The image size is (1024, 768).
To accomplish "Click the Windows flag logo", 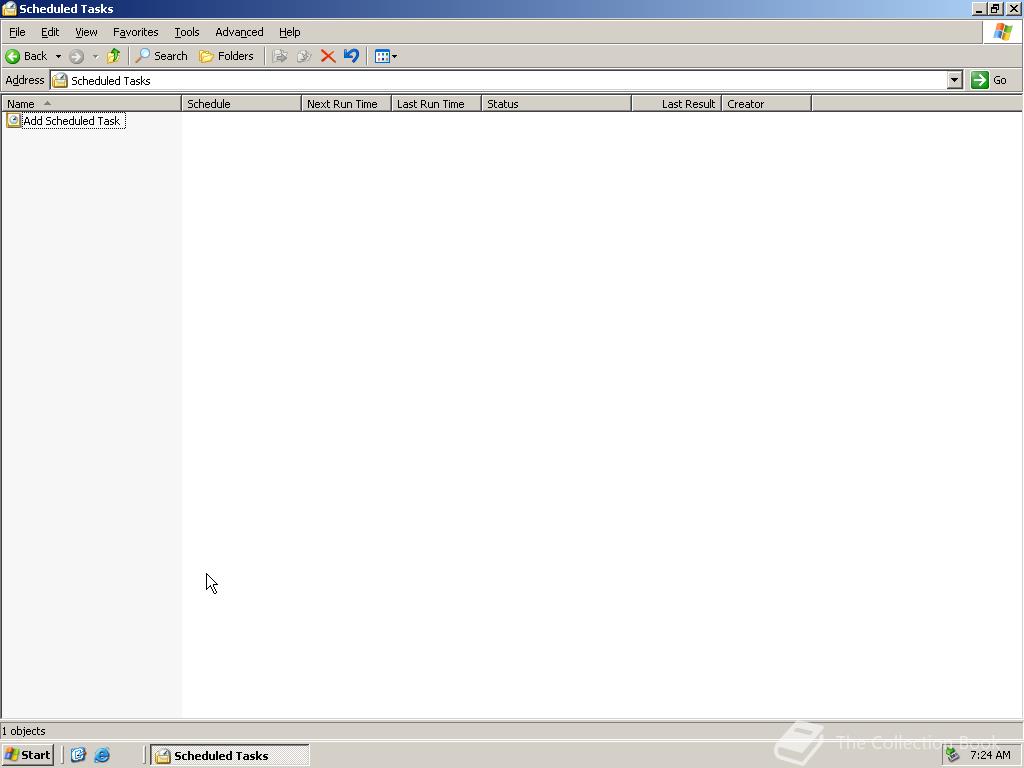I will coord(1002,32).
